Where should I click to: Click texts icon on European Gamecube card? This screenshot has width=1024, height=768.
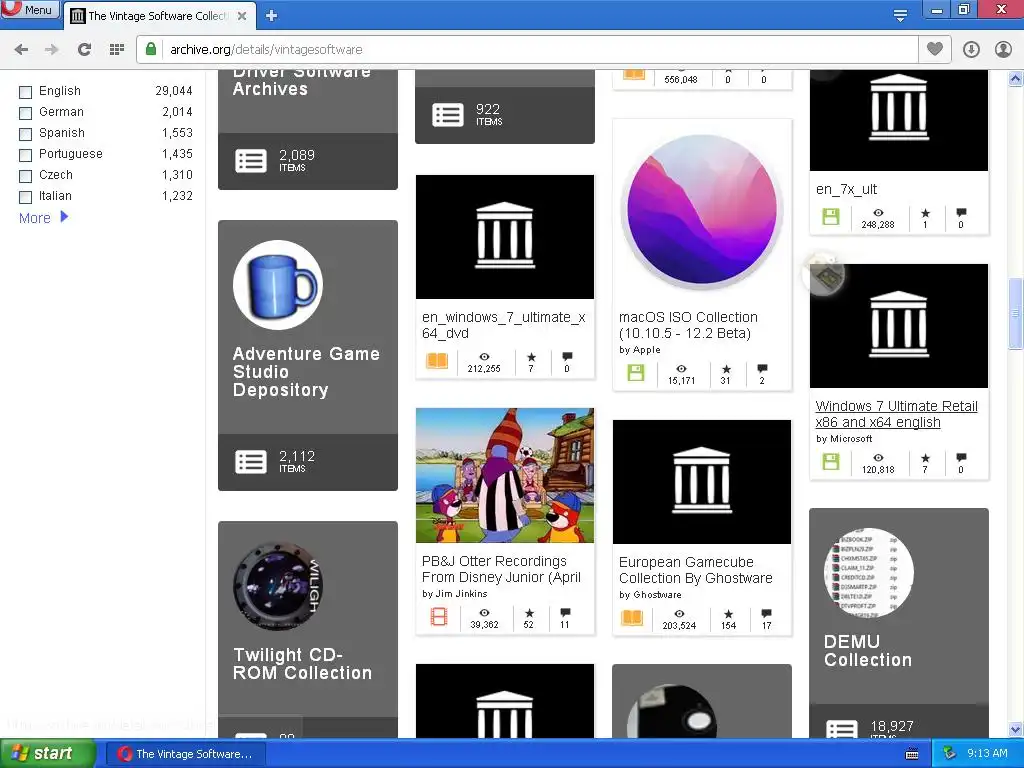tap(632, 618)
